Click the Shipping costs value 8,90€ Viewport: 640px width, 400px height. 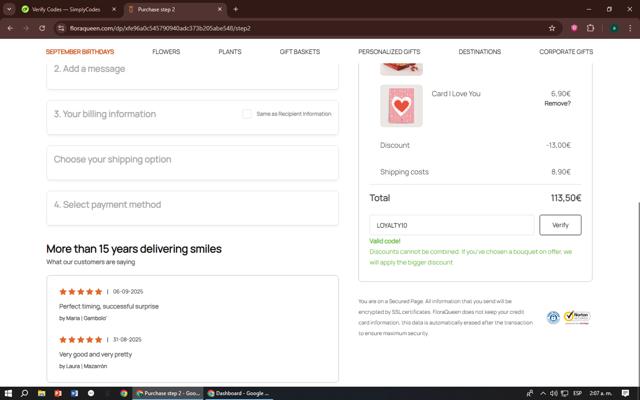[561, 172]
